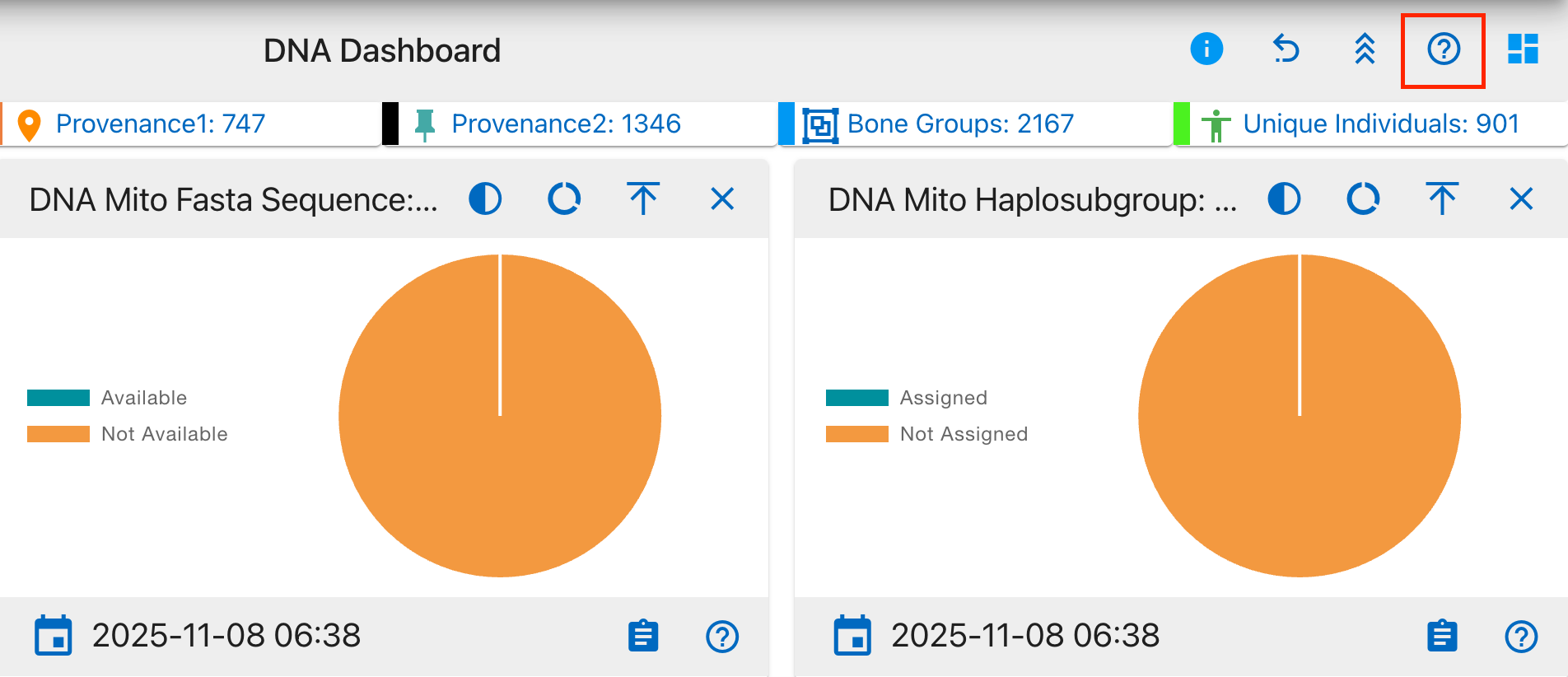This screenshot has height=677, width=1568.
Task: Toggle contrast on DNA Mito Fasta Sequence chart
Action: click(x=485, y=199)
